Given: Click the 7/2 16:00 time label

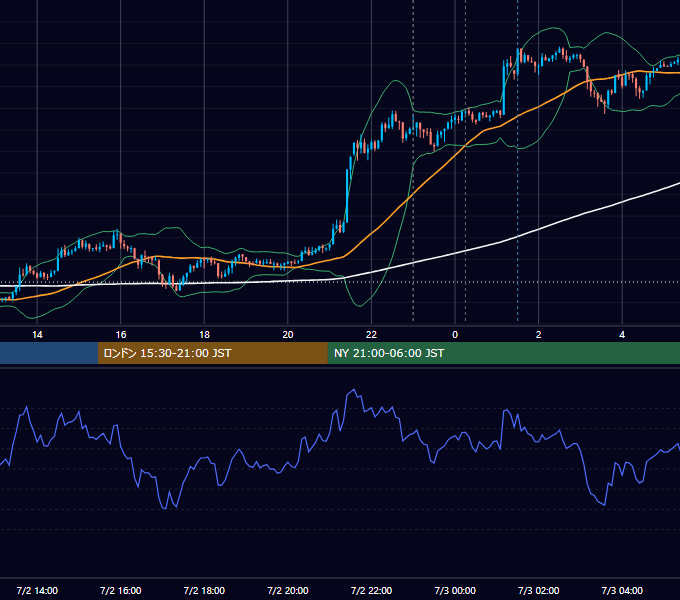Looking at the screenshot, I should pos(121,590).
